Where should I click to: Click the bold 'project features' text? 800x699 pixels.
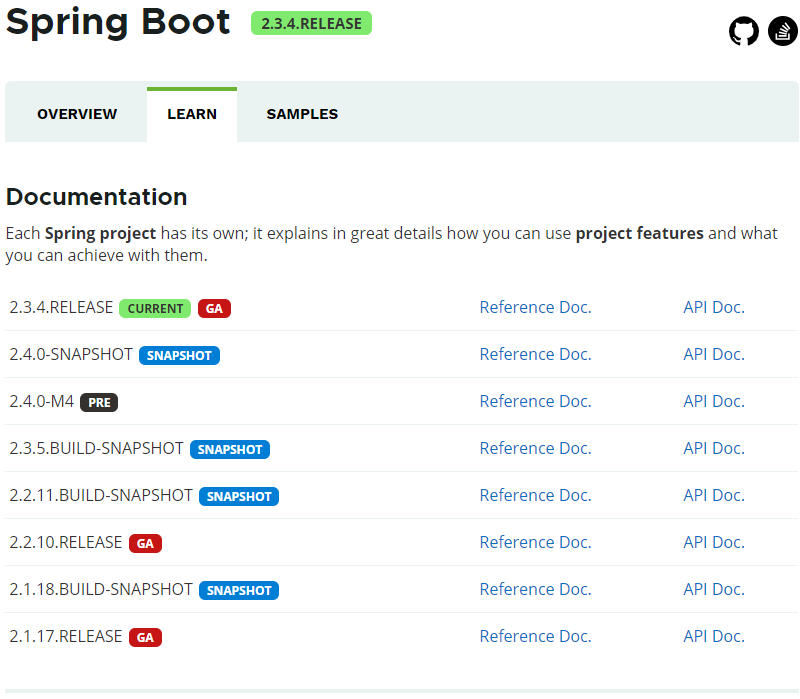coord(640,234)
